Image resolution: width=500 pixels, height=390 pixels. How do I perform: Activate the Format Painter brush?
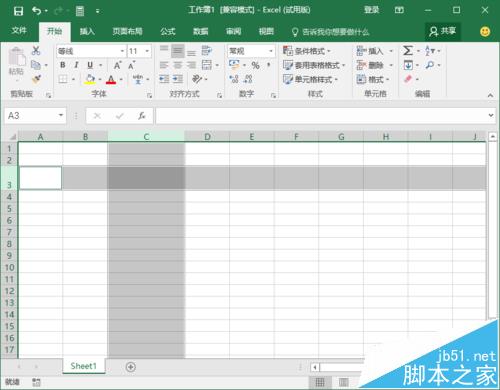coord(36,79)
